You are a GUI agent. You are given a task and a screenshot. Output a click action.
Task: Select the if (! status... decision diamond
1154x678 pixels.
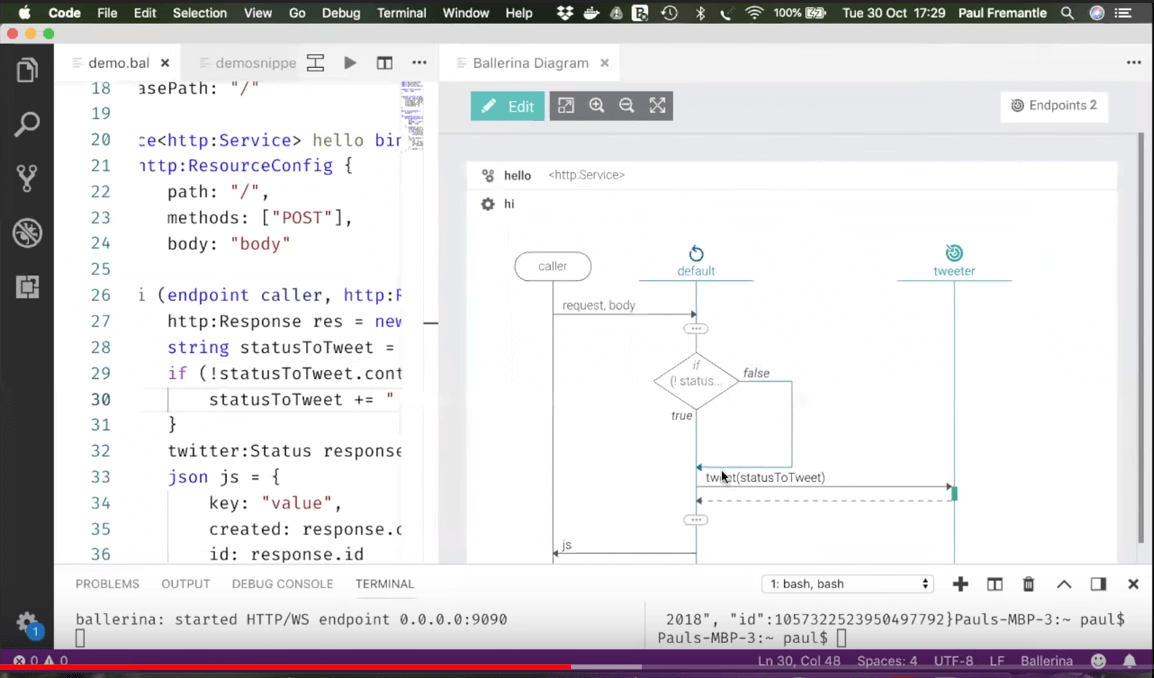[x=695, y=381]
